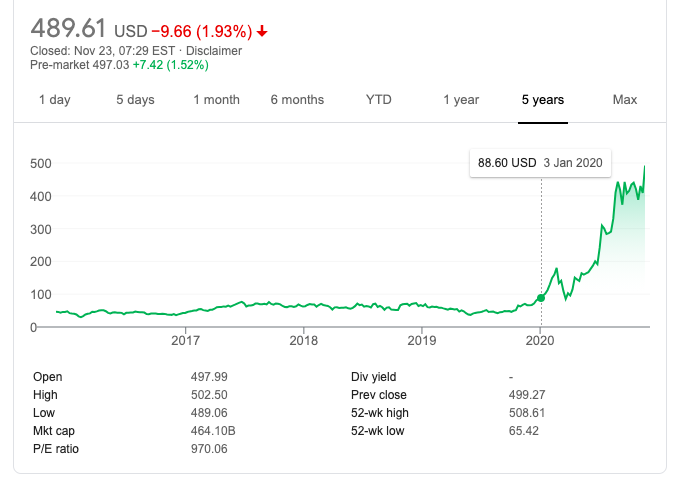The image size is (690, 481).
Task: Switch to the 1 day tab
Action: pos(54,100)
